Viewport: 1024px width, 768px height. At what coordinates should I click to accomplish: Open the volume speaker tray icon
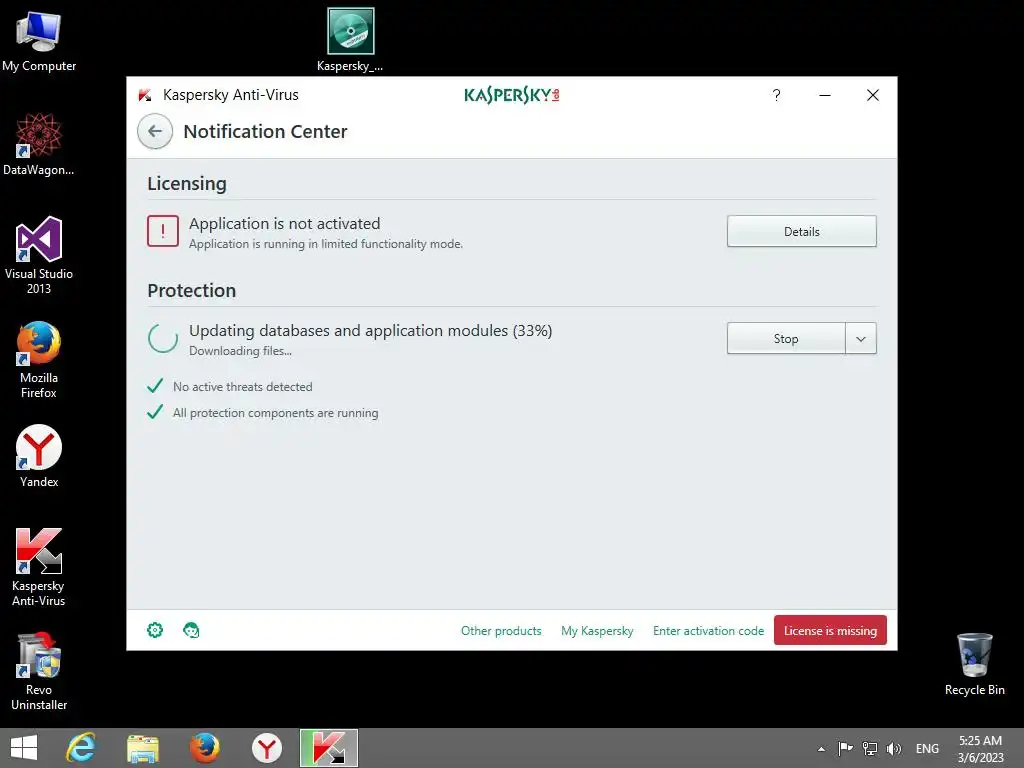point(893,748)
